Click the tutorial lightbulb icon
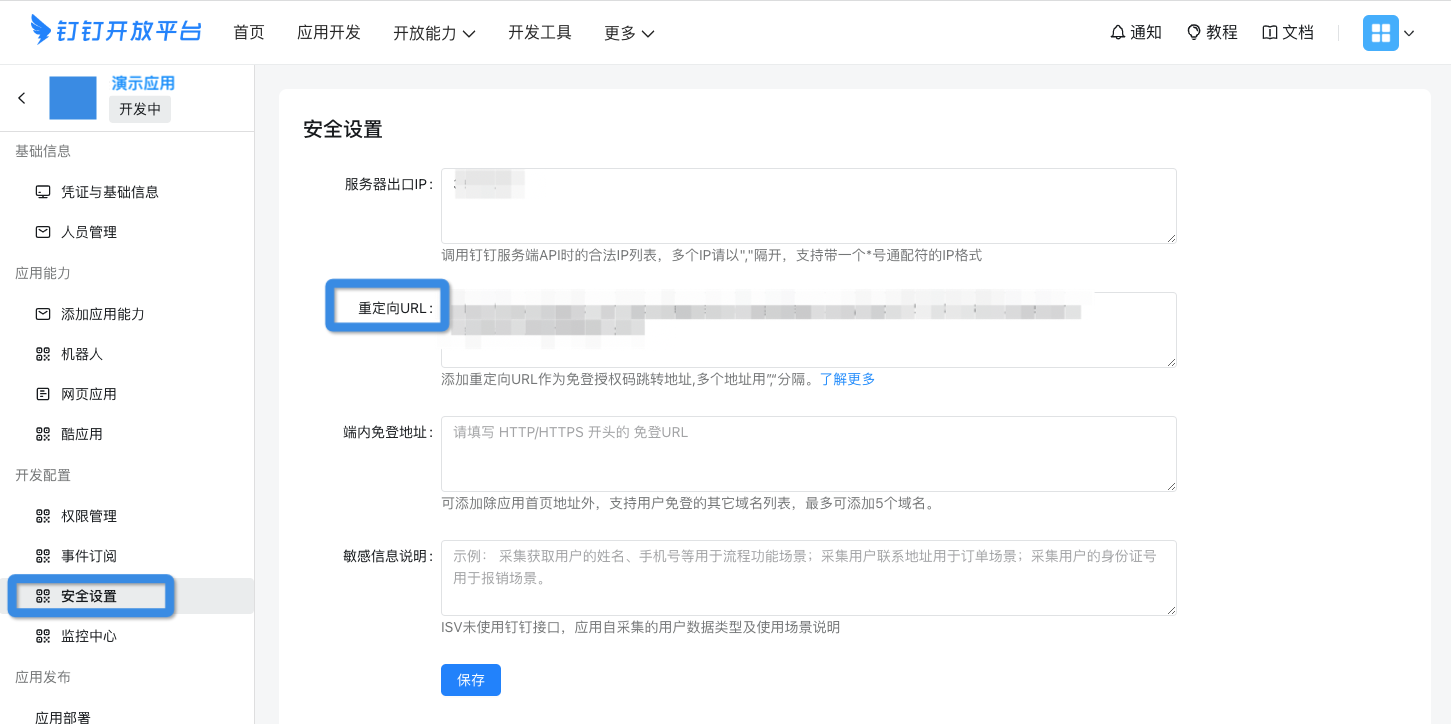Screen dimensions: 1451x724 pyautogui.click(x=1194, y=32)
